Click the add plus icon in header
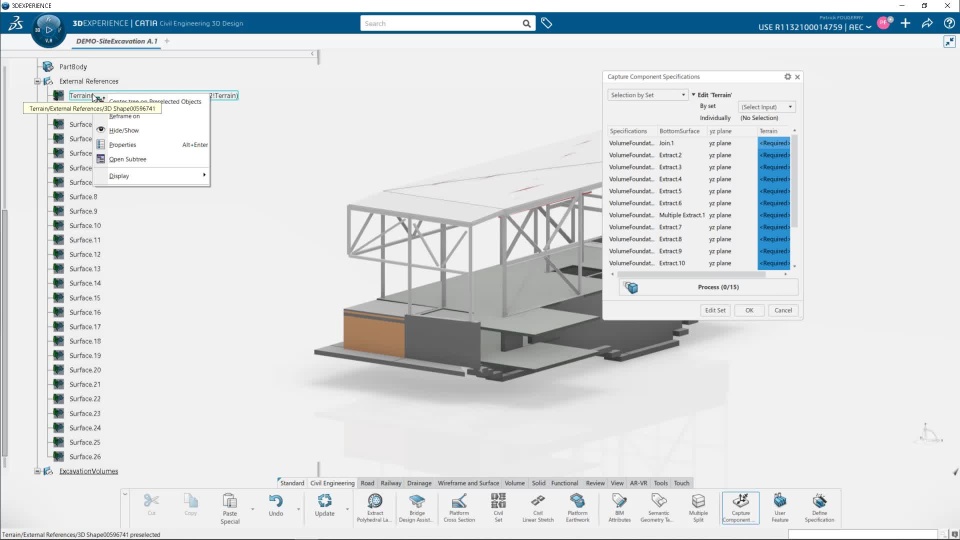 coord(906,23)
